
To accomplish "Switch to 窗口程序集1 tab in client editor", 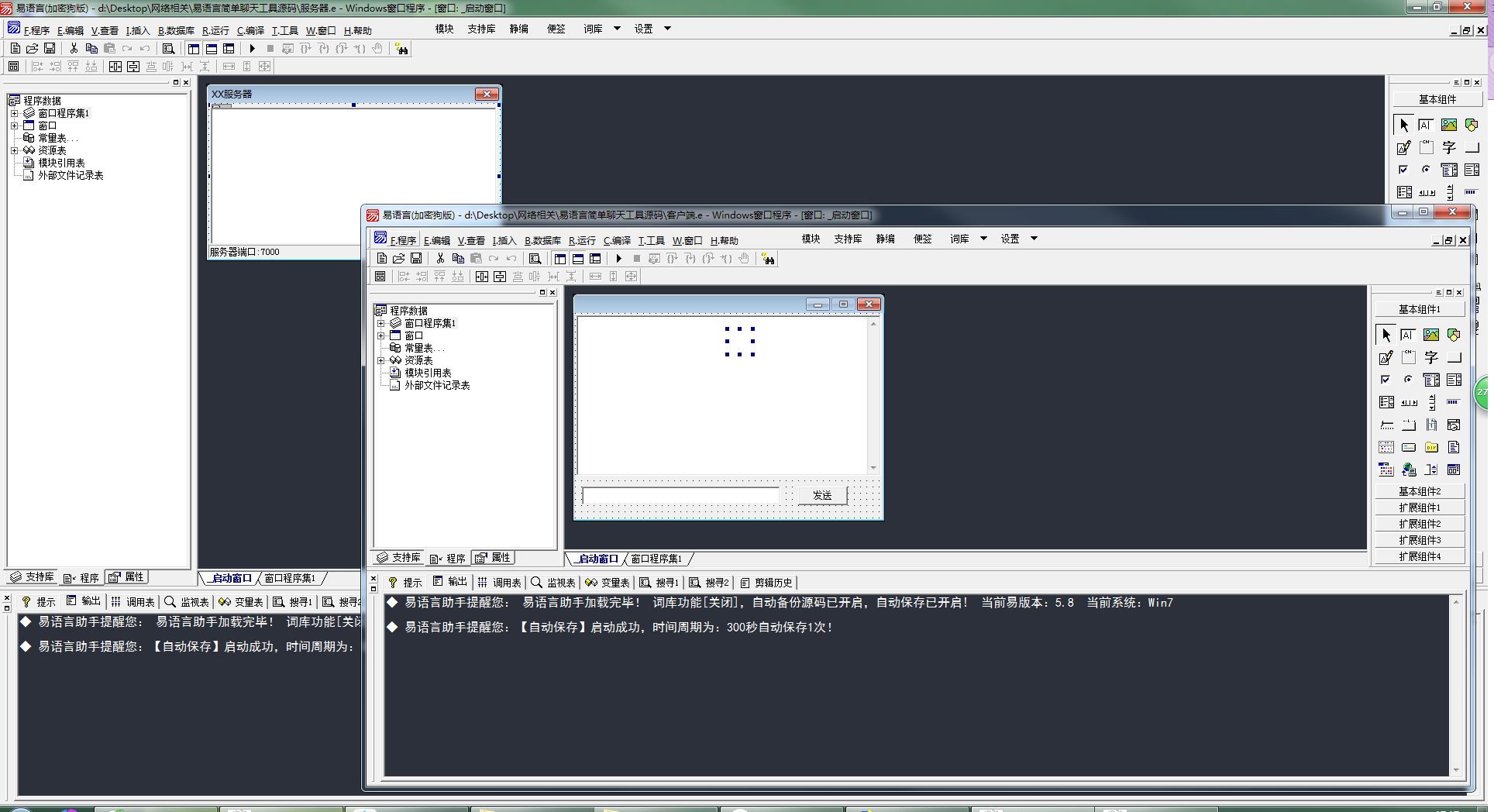I will click(656, 559).
